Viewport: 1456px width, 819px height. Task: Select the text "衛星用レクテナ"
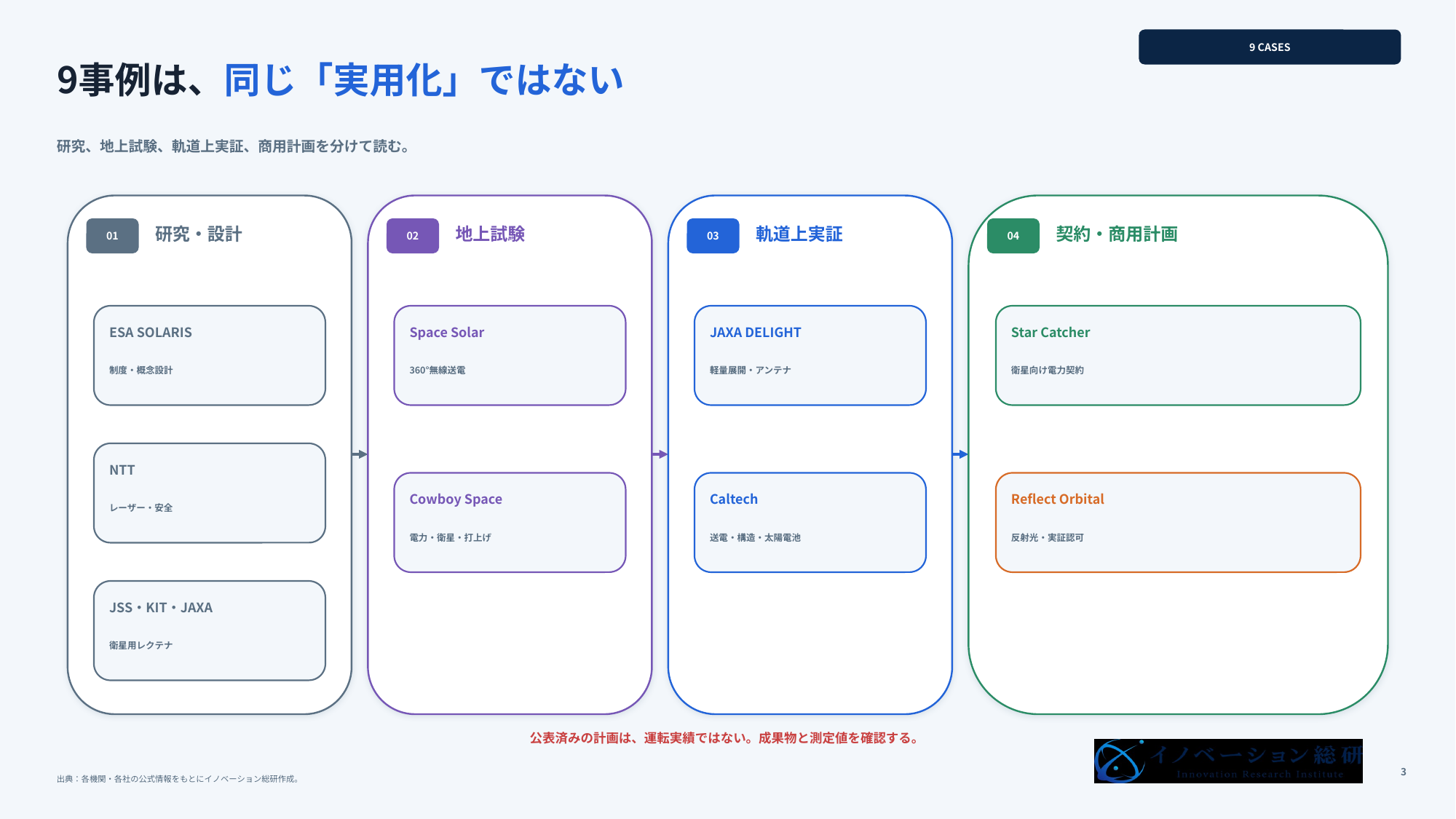pos(141,645)
